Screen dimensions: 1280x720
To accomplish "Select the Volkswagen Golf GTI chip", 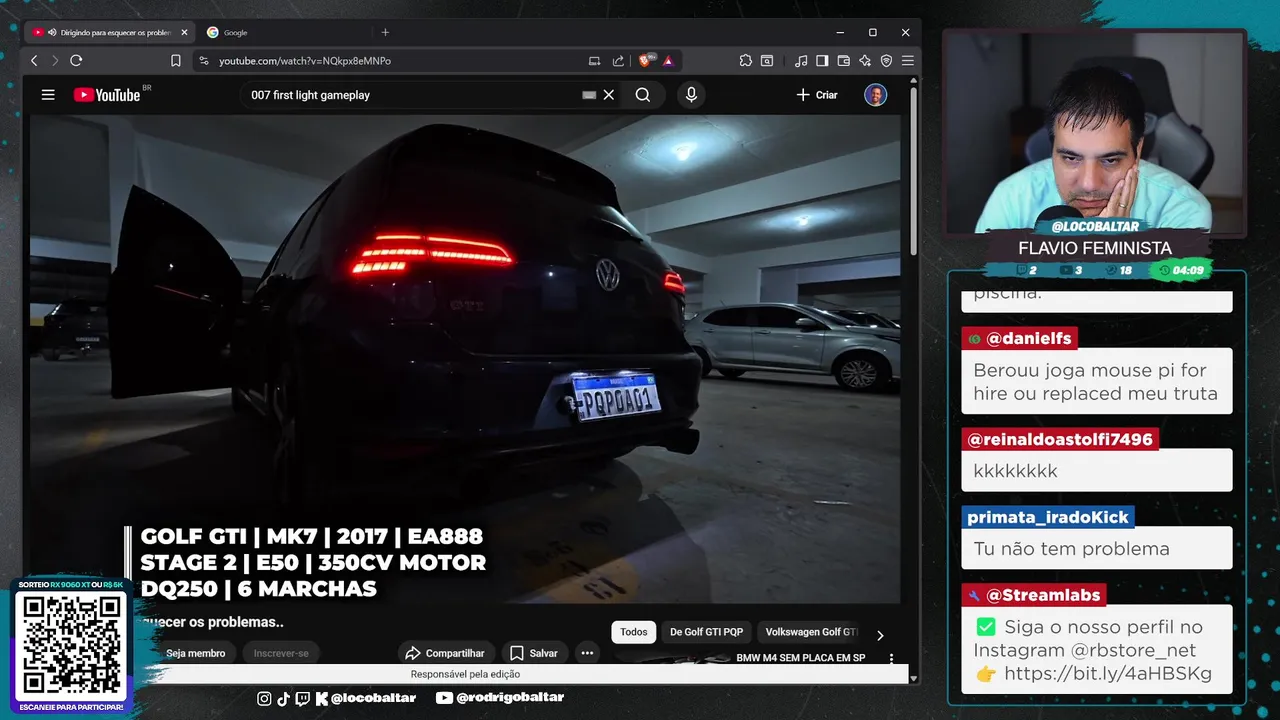I will (x=811, y=632).
